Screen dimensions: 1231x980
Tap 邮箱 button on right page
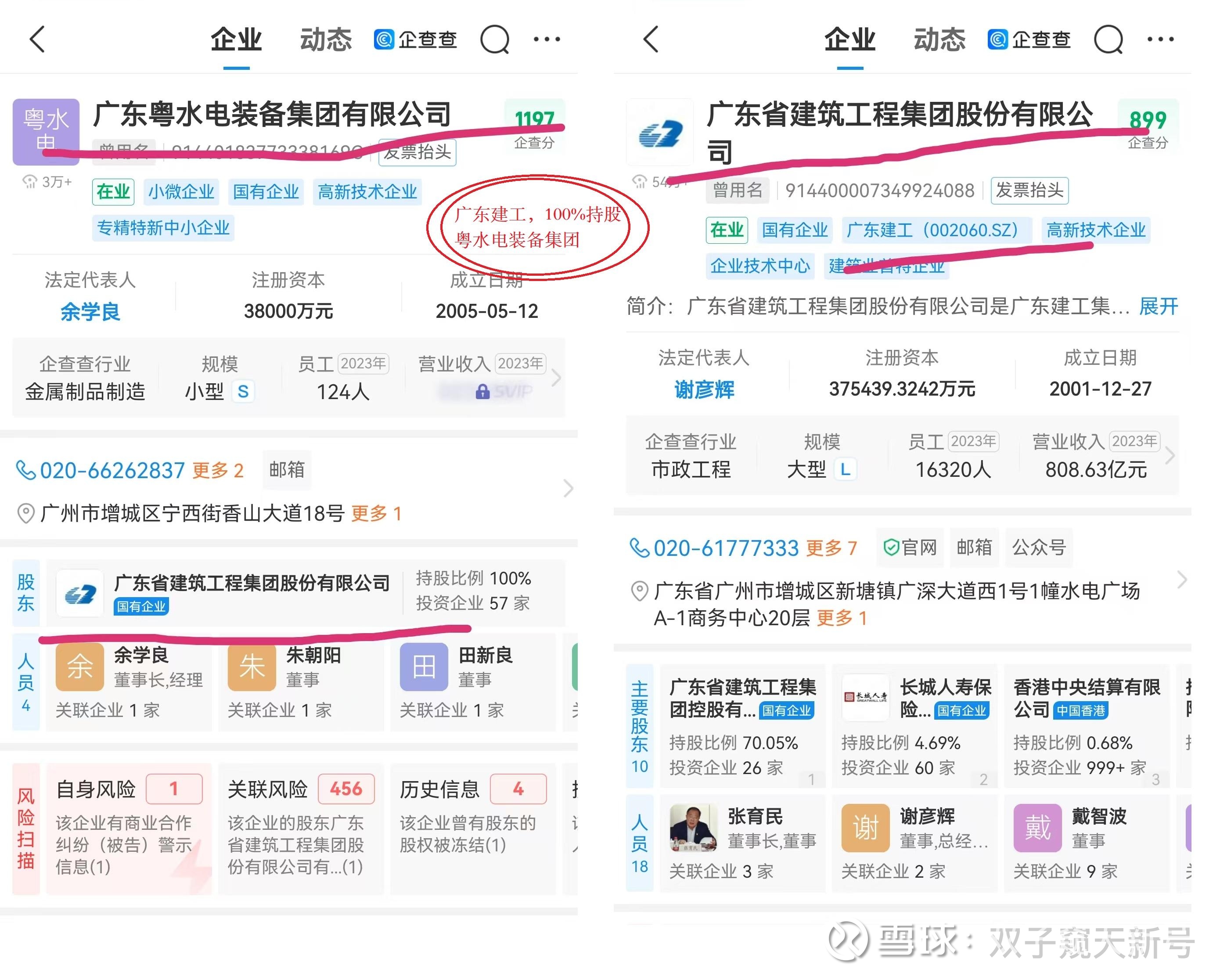[x=975, y=548]
